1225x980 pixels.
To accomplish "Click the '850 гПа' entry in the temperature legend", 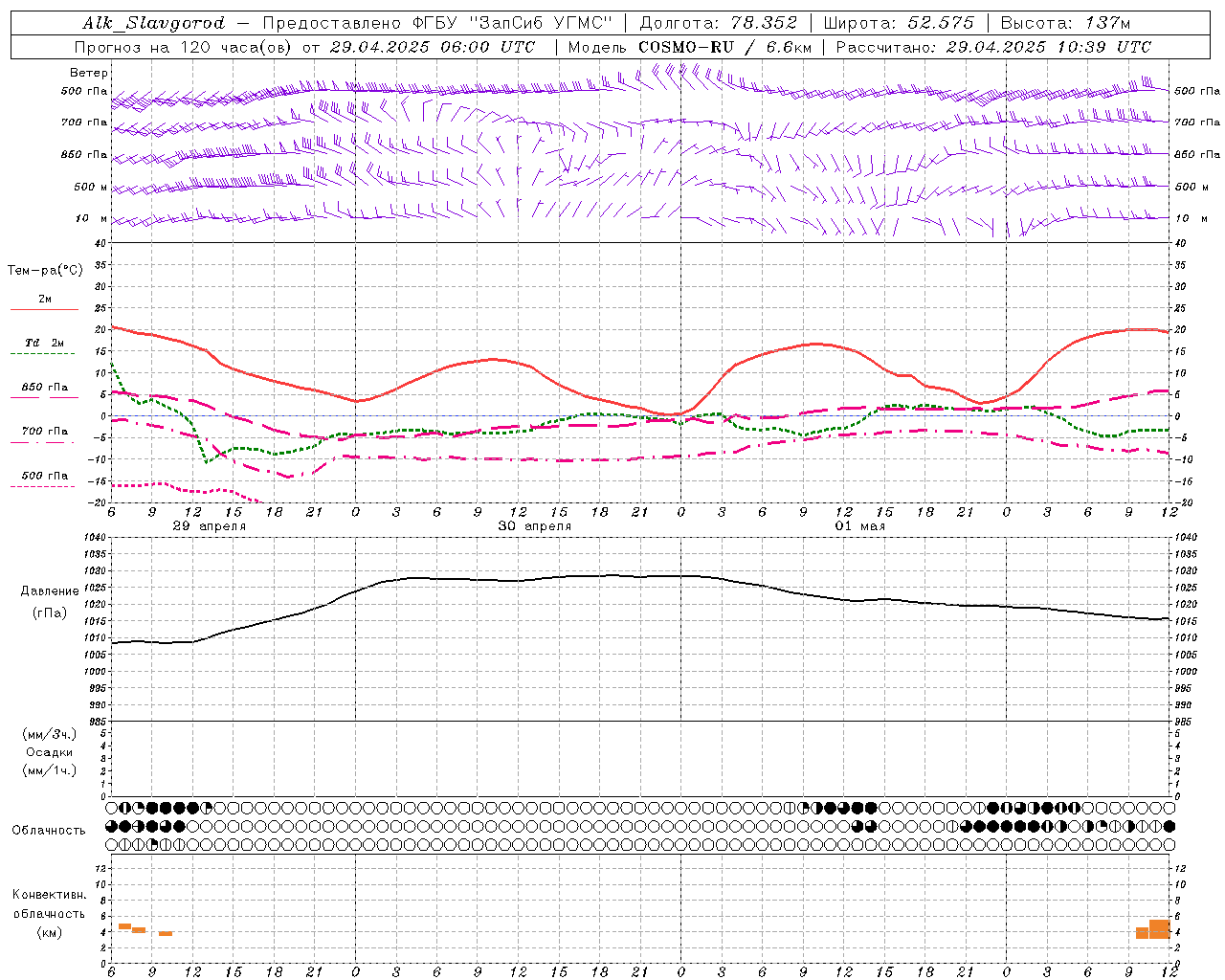I will click(x=45, y=388).
